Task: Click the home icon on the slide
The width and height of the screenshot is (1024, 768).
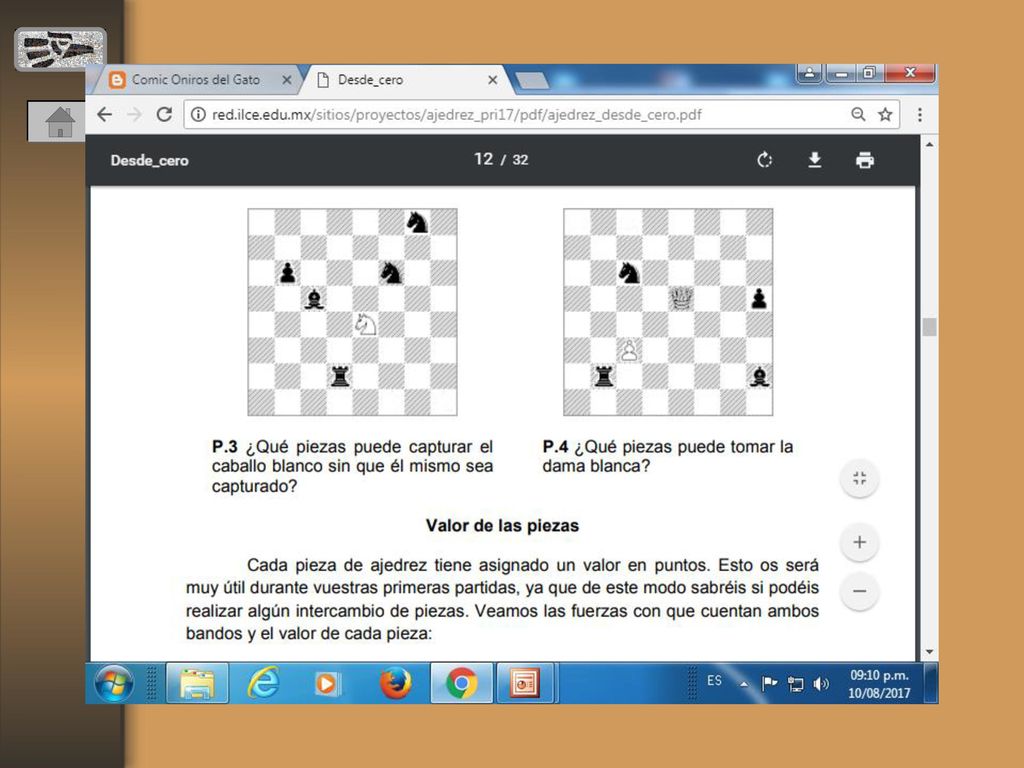Action: point(60,121)
